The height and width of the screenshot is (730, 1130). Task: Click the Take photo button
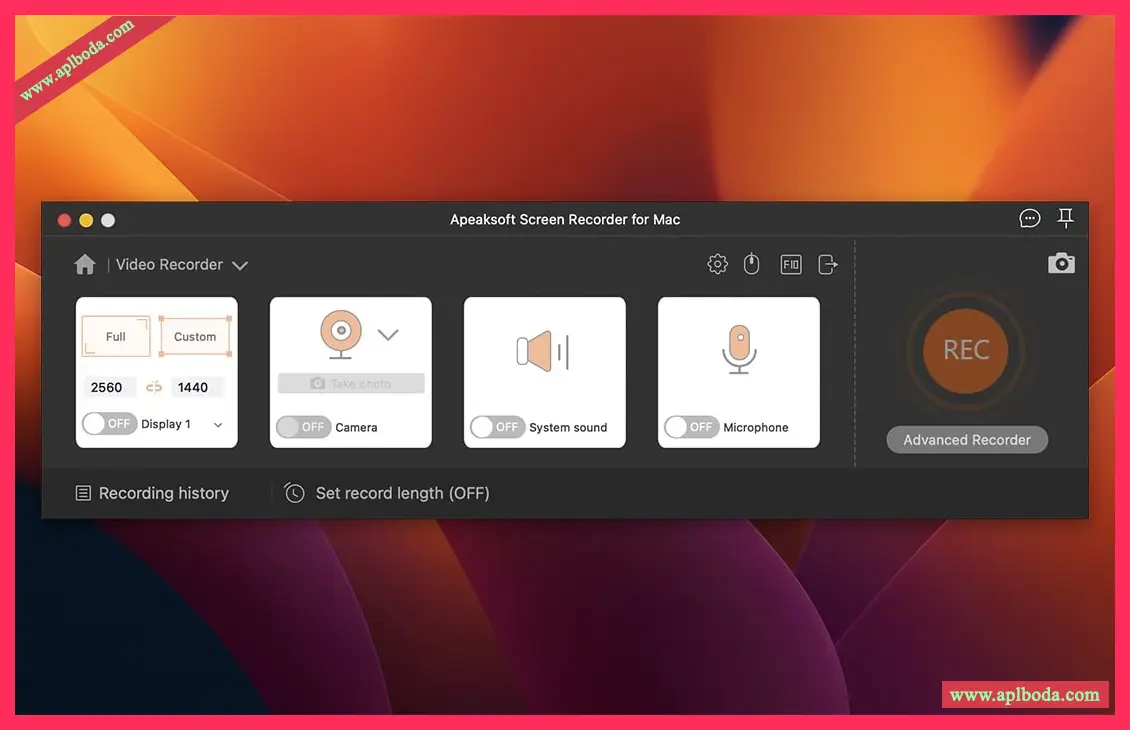tap(351, 383)
